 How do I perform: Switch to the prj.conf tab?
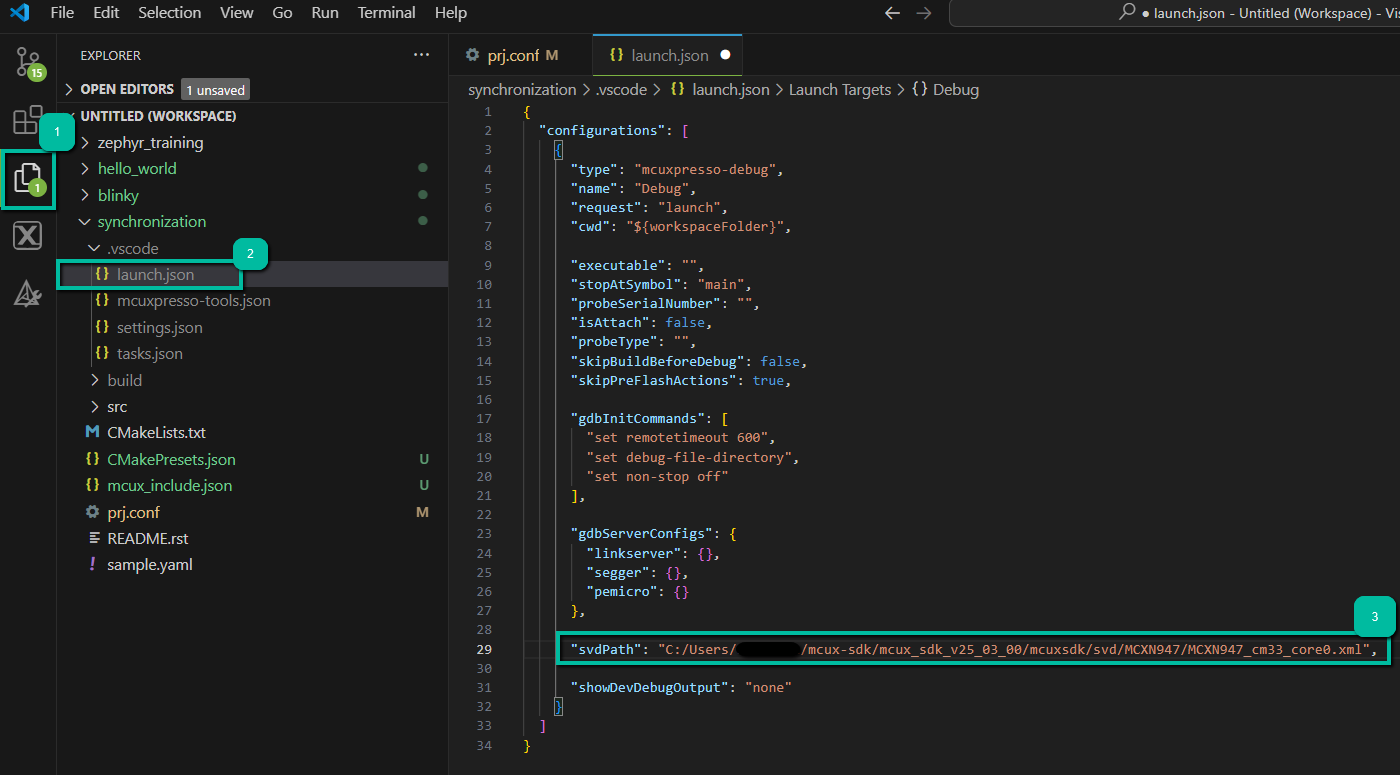click(512, 56)
